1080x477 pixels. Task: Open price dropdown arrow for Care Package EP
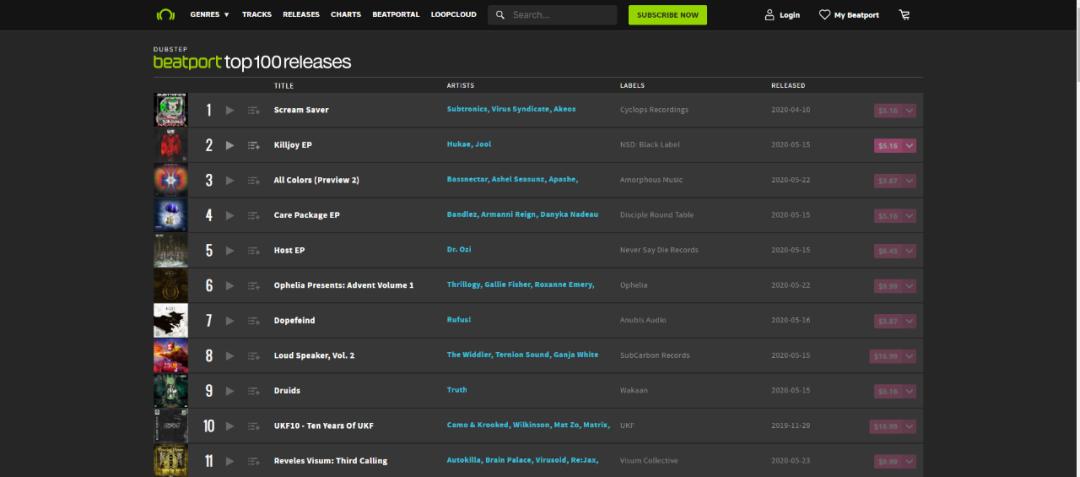pyautogui.click(x=909, y=215)
